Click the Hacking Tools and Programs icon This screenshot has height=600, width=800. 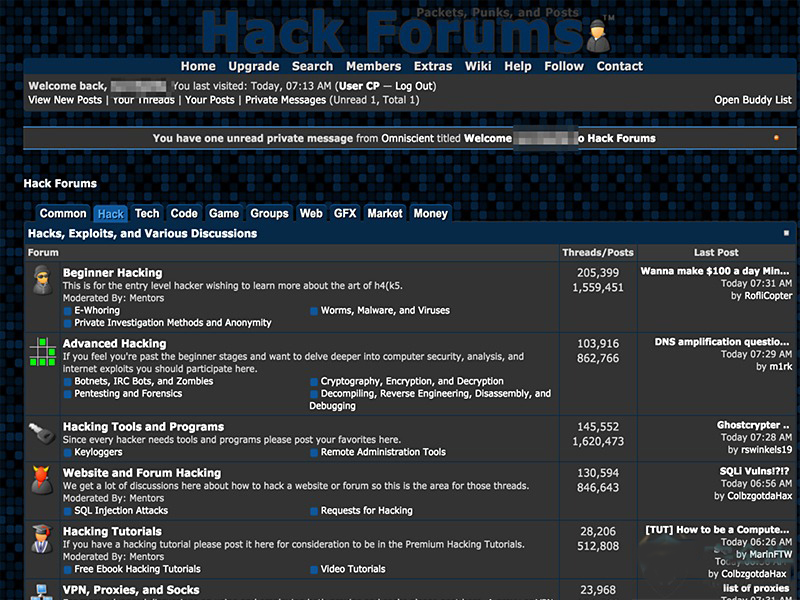42,433
